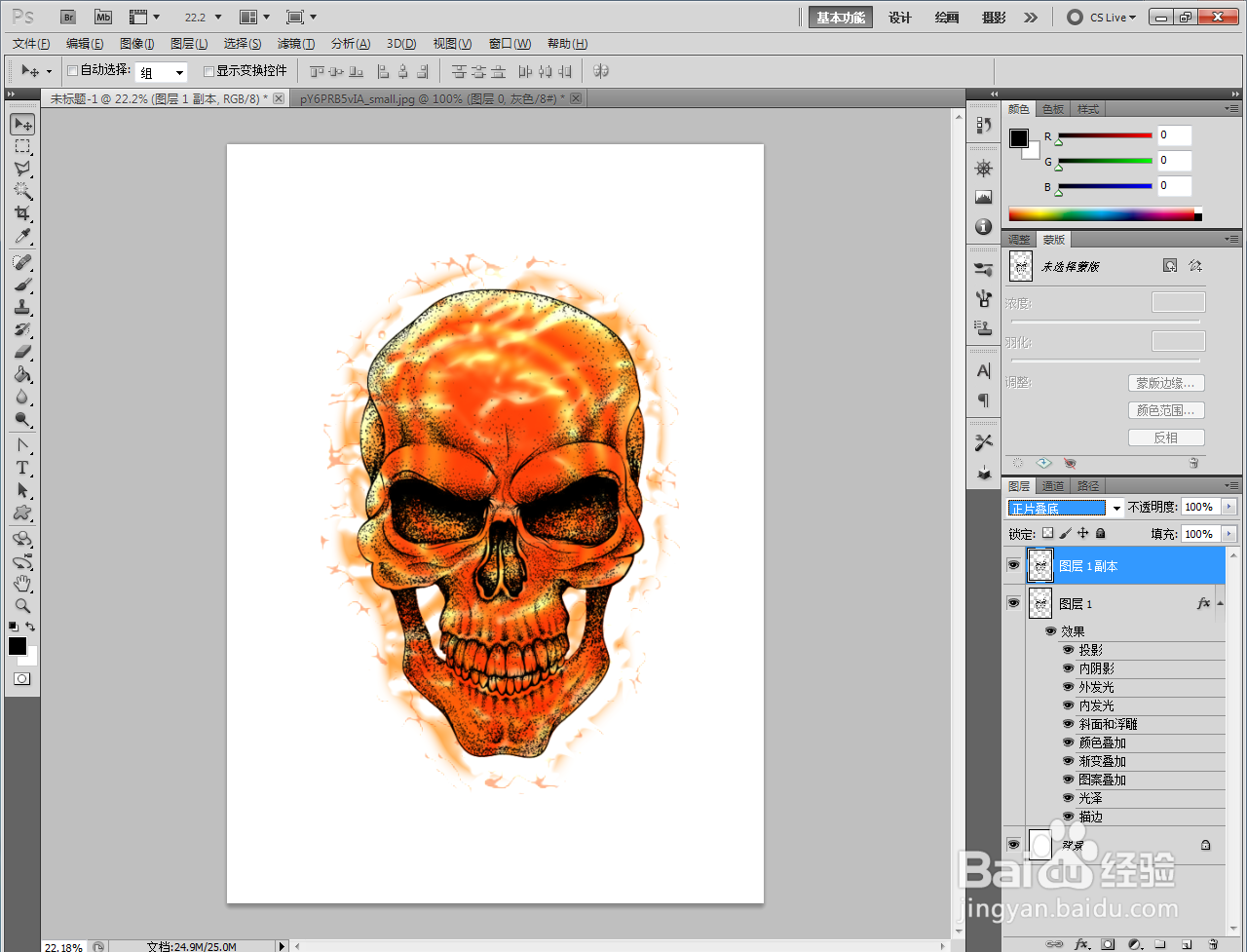
Task: Switch to the 摄影 workspace
Action: point(994,18)
